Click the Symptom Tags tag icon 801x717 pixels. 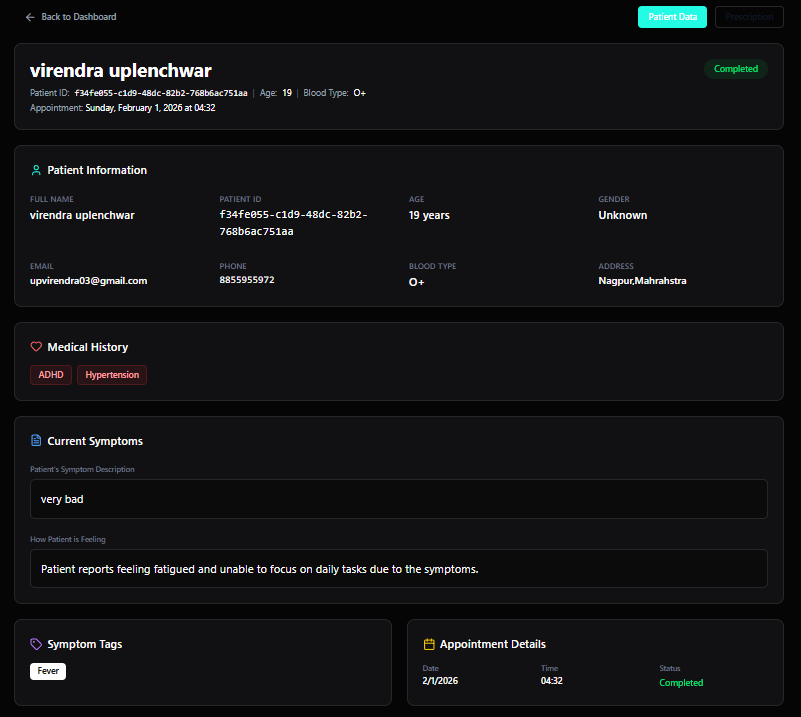coord(36,645)
